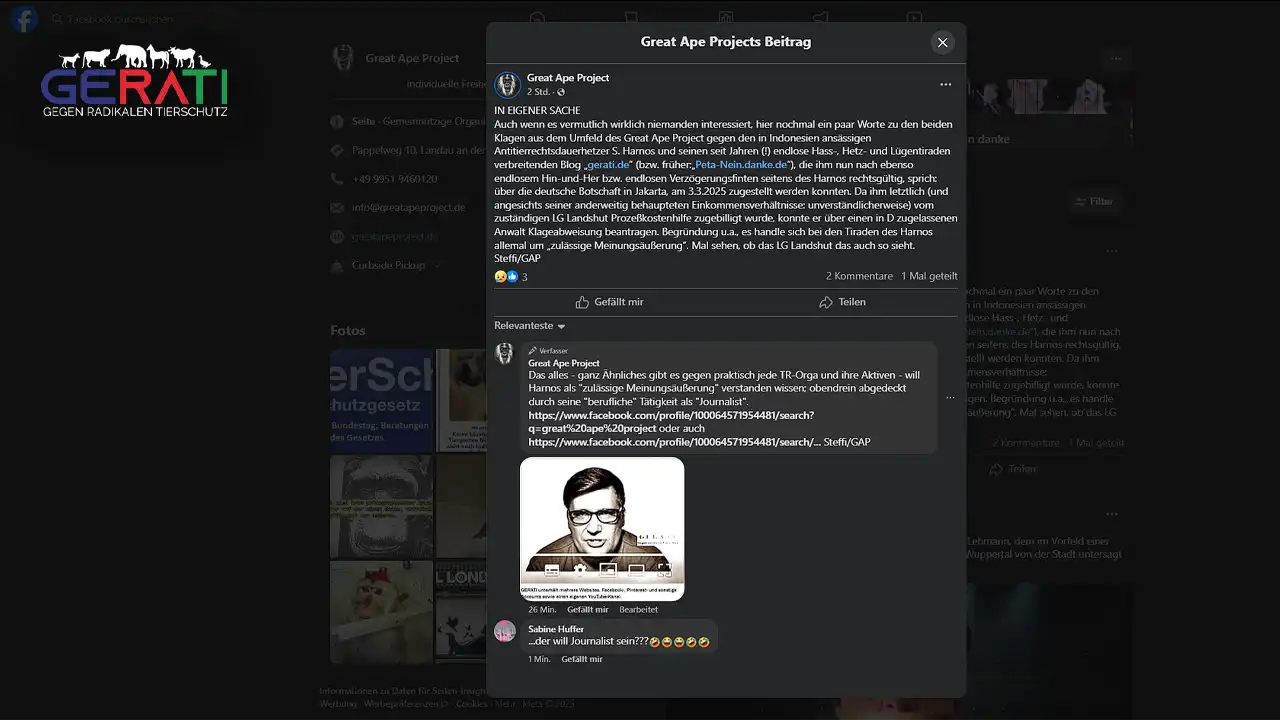1280x720 pixels.
Task: Open the attached portrait image in the comment
Action: pos(602,528)
